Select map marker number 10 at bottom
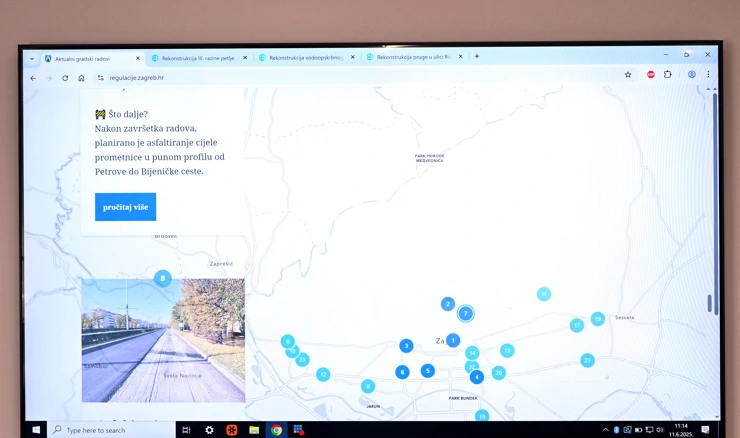 482,416
